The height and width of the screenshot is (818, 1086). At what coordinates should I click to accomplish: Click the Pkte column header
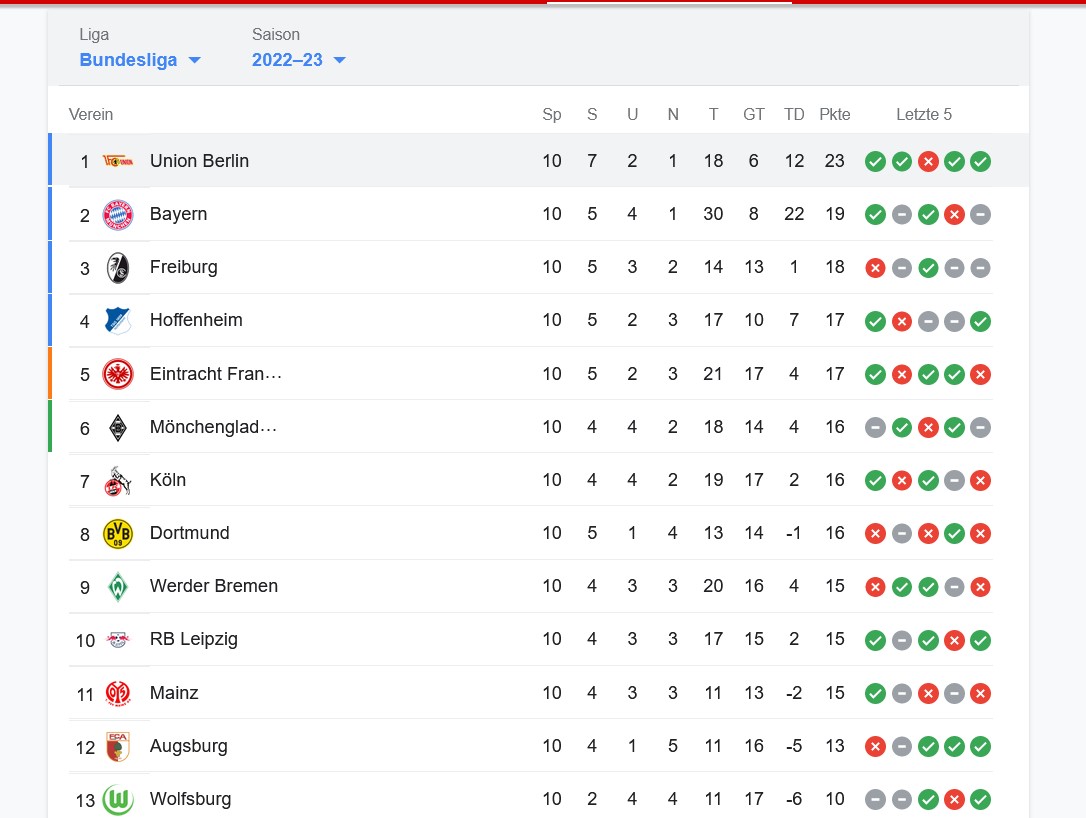[834, 114]
